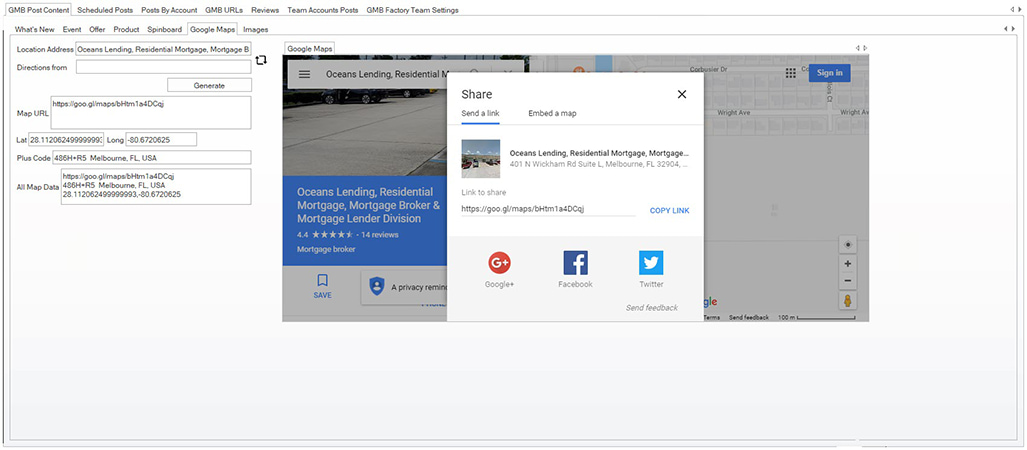Image resolution: width=1027 pixels, height=450 pixels.
Task: Save the place using bookmark icon
Action: click(x=322, y=281)
